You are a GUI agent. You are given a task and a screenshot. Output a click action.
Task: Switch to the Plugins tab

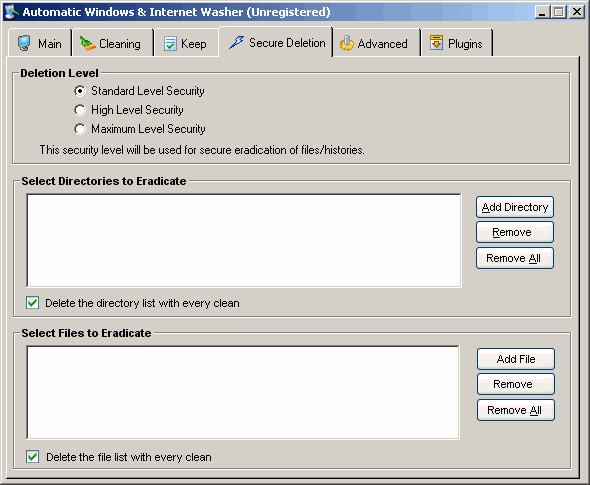pos(457,43)
